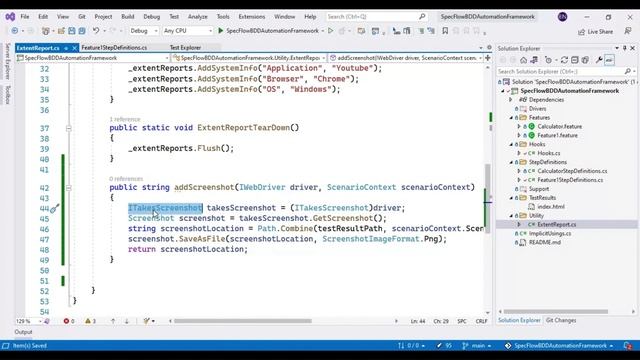Viewport: 640px width, 360px height.
Task: Click the Save All toolbar icon
Action: pyautogui.click(x=82, y=31)
